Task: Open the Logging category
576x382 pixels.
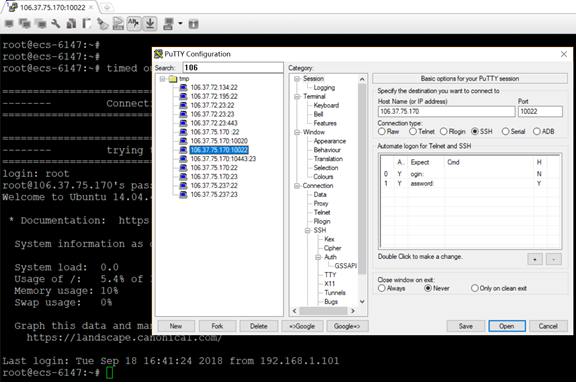Action: click(x=324, y=87)
